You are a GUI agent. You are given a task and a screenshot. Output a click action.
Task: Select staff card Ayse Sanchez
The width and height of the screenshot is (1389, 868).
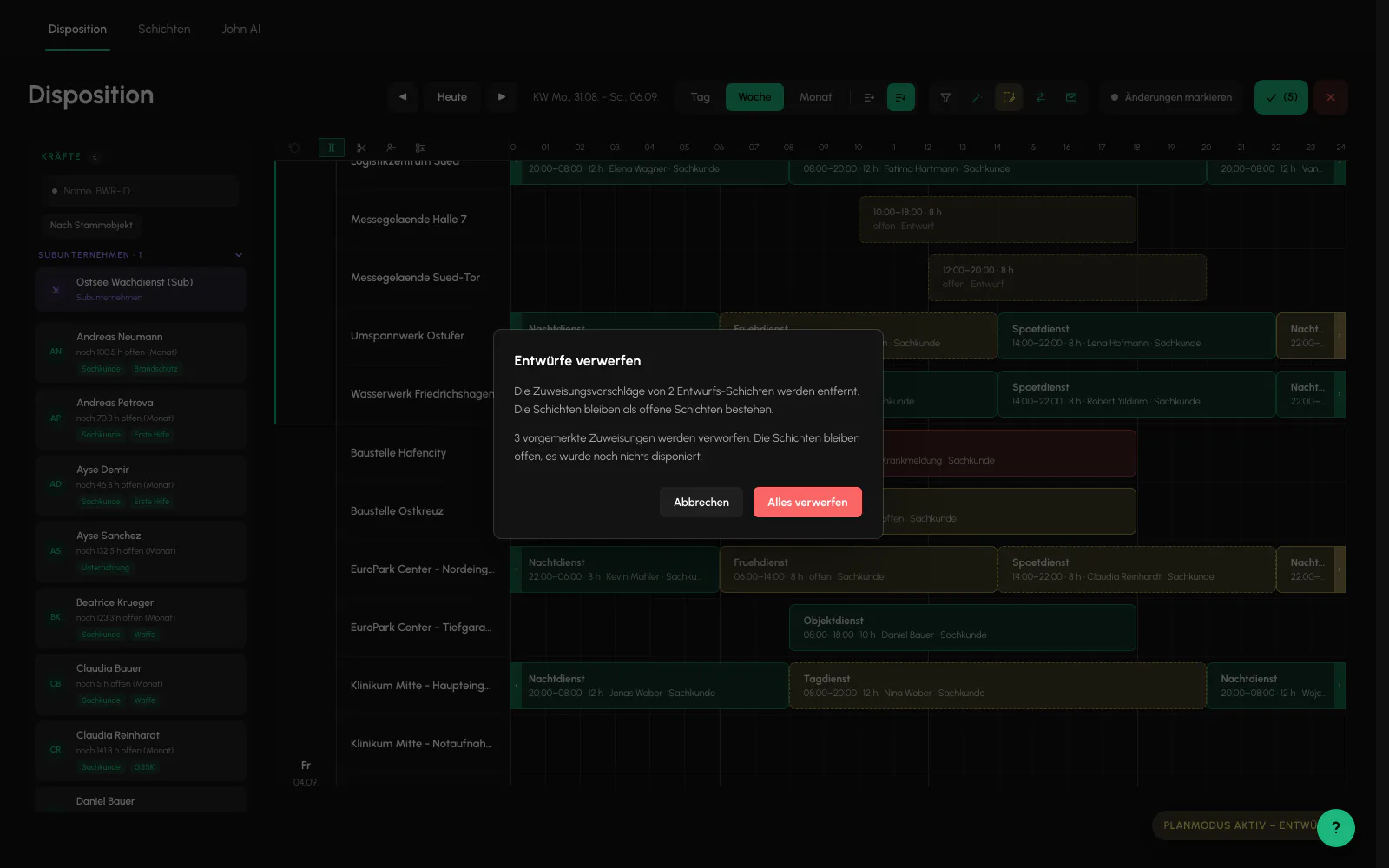coord(141,551)
